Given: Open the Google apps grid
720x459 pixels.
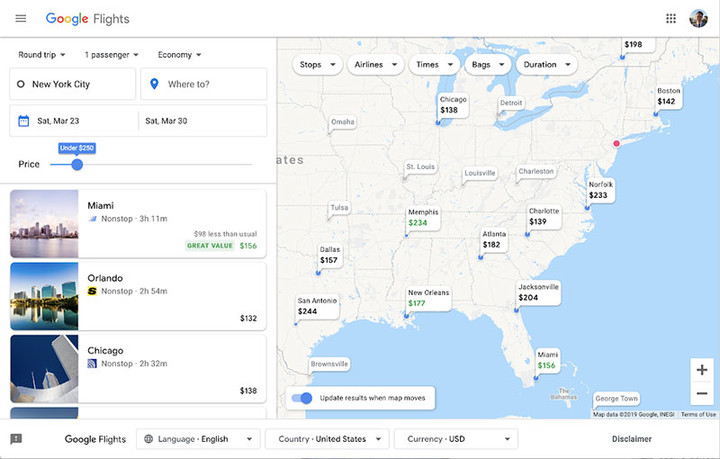Looking at the screenshot, I should 671,19.
